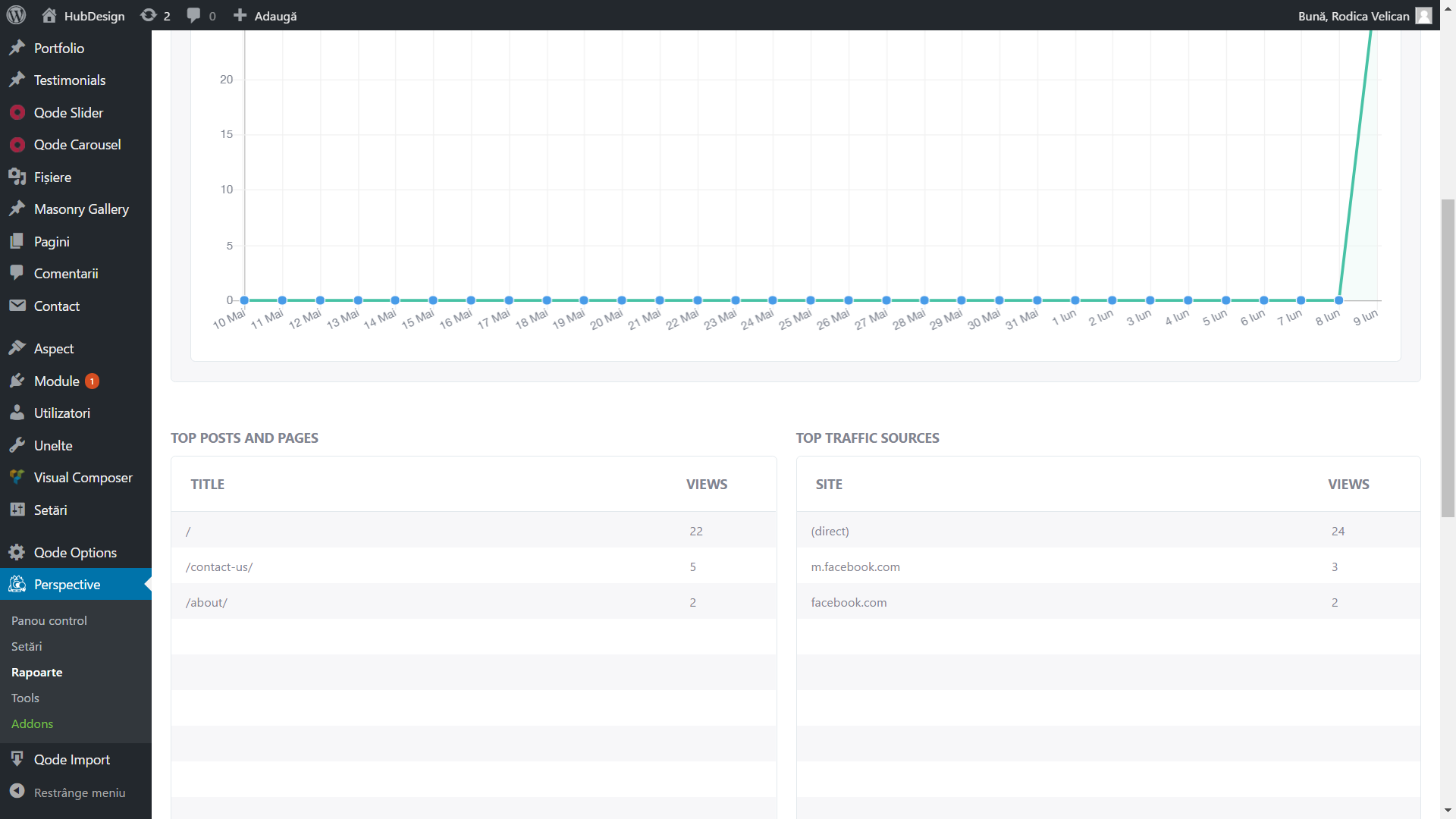Click the user avatar for Rodica Velican
This screenshot has width=1456, height=819.
click(1424, 15)
